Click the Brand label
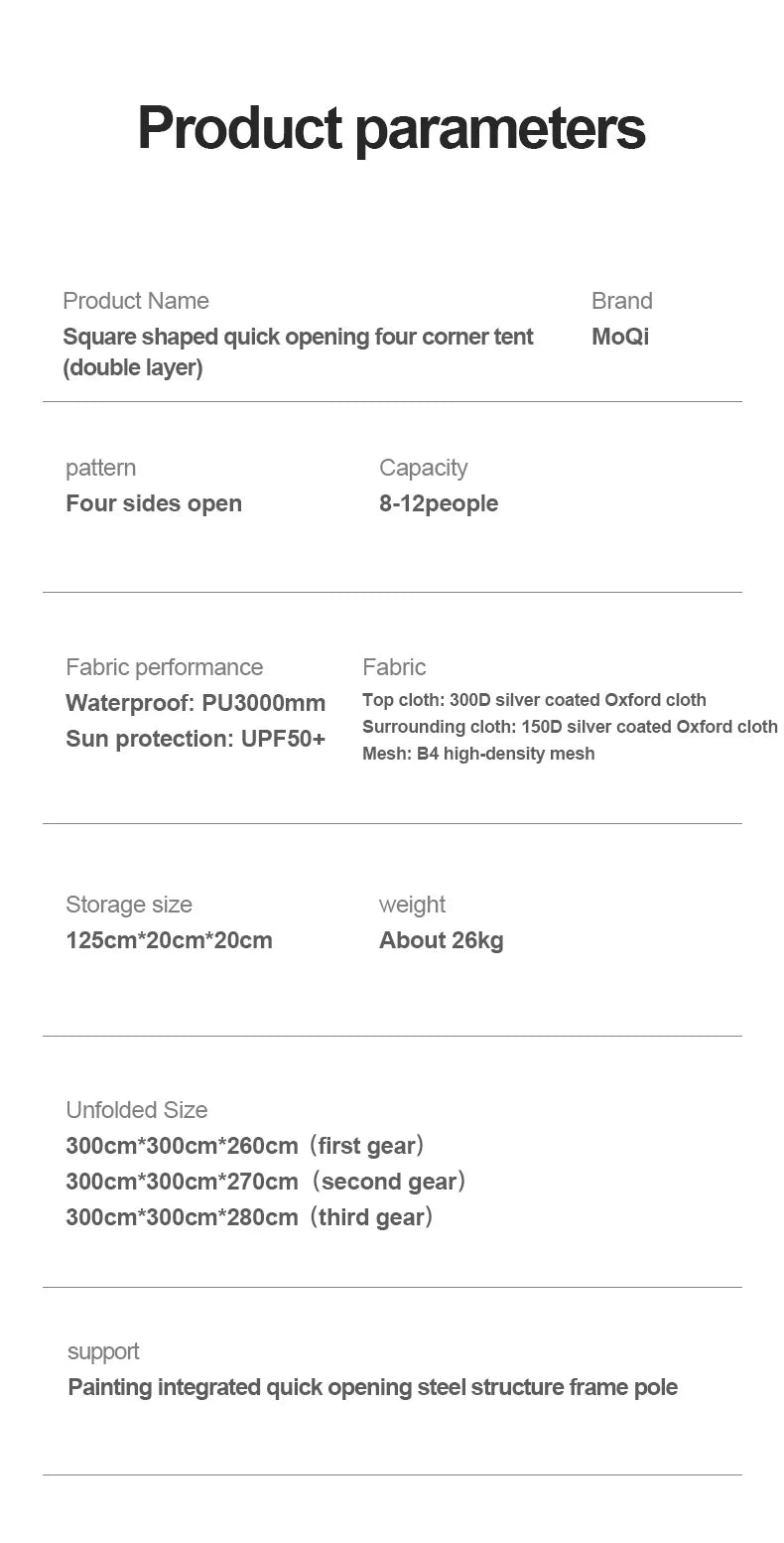 [621, 301]
